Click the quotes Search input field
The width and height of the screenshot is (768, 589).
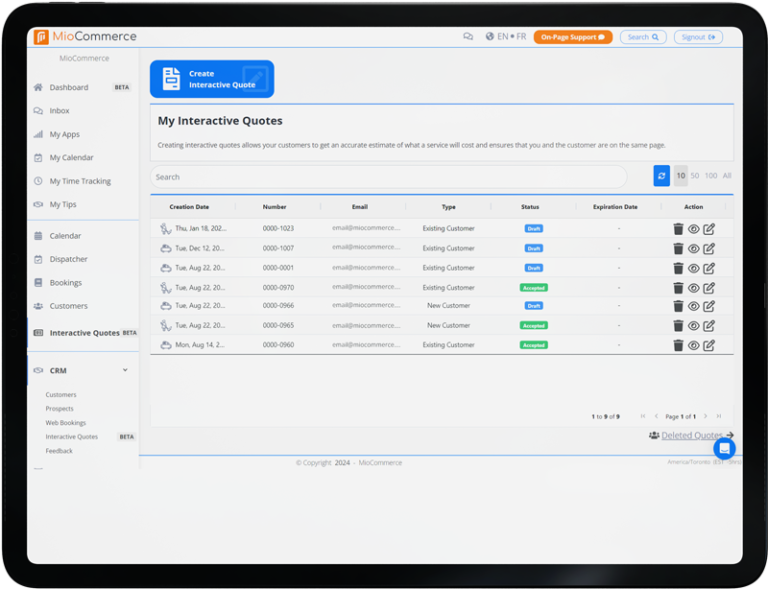(x=388, y=177)
